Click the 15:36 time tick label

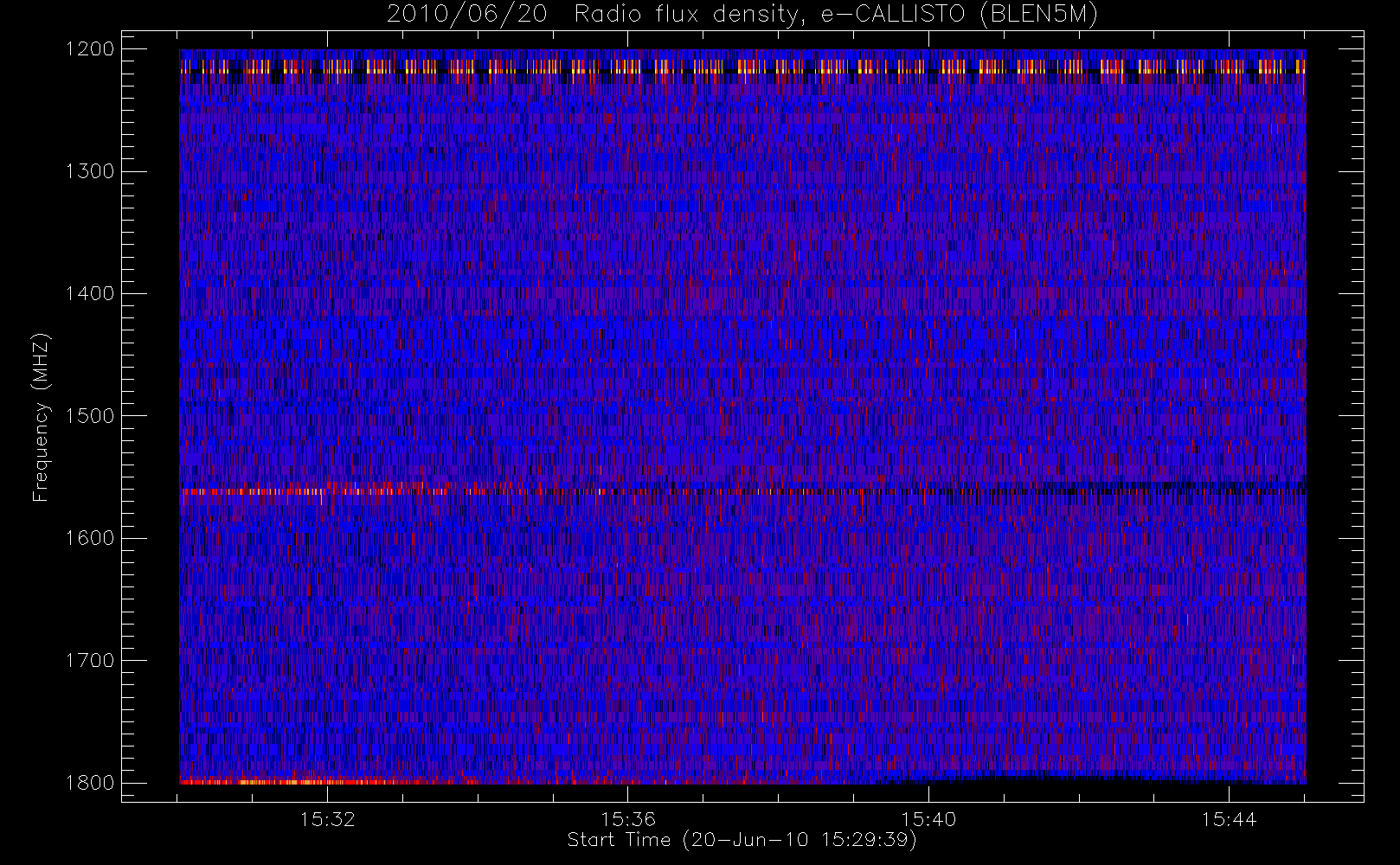tap(628, 818)
